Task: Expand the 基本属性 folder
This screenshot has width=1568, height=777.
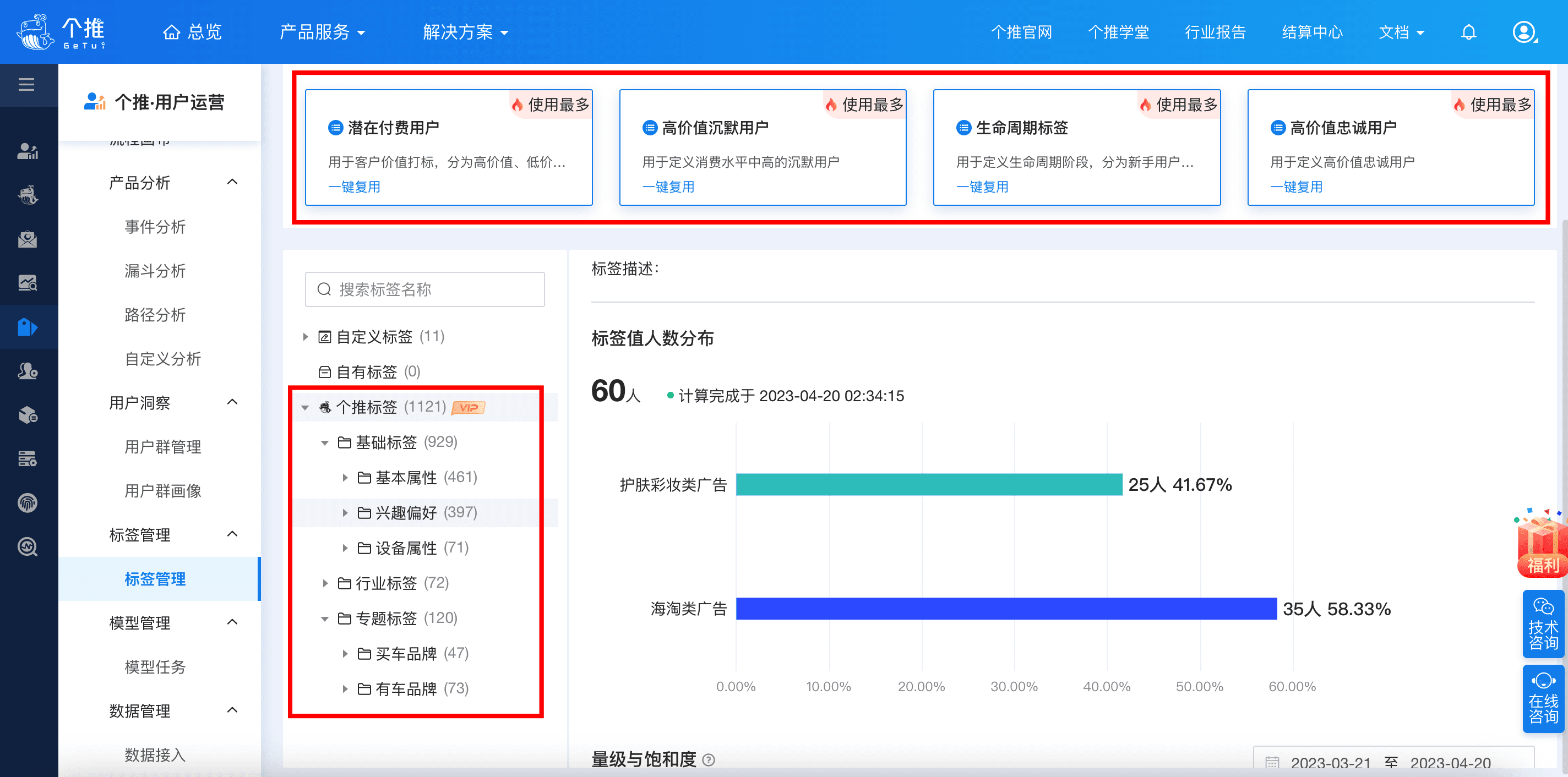Action: 345,478
